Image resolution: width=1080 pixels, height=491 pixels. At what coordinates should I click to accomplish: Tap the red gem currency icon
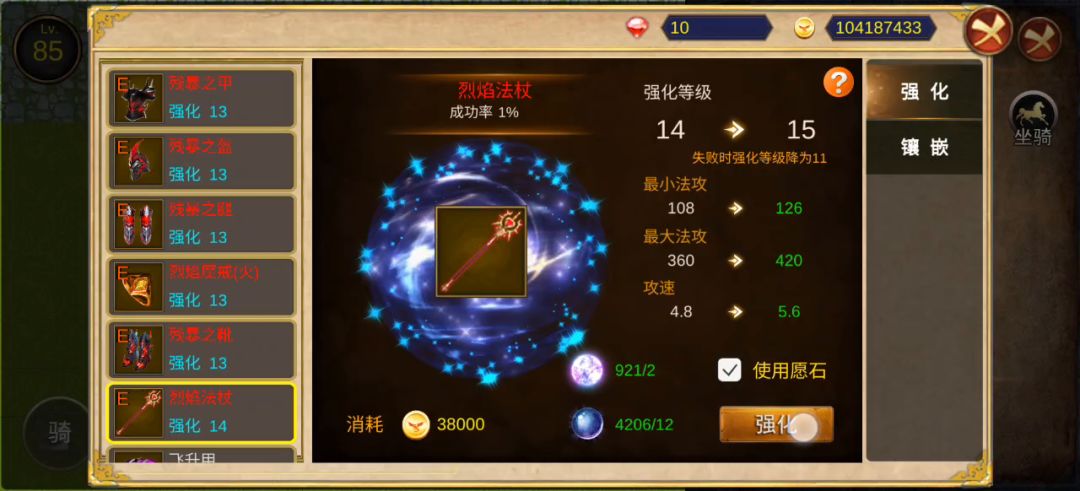point(637,28)
